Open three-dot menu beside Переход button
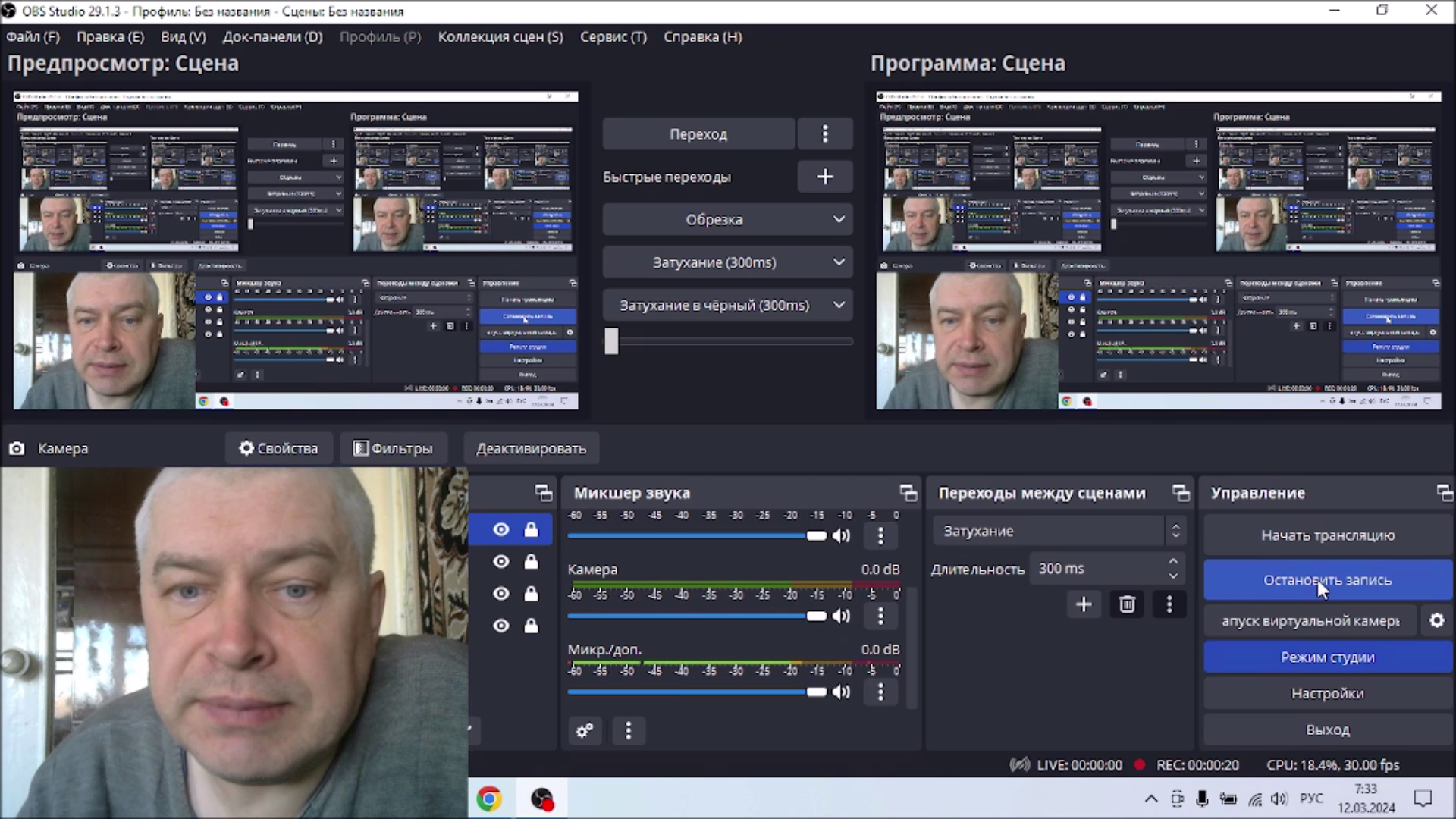The height and width of the screenshot is (819, 1456). [825, 134]
